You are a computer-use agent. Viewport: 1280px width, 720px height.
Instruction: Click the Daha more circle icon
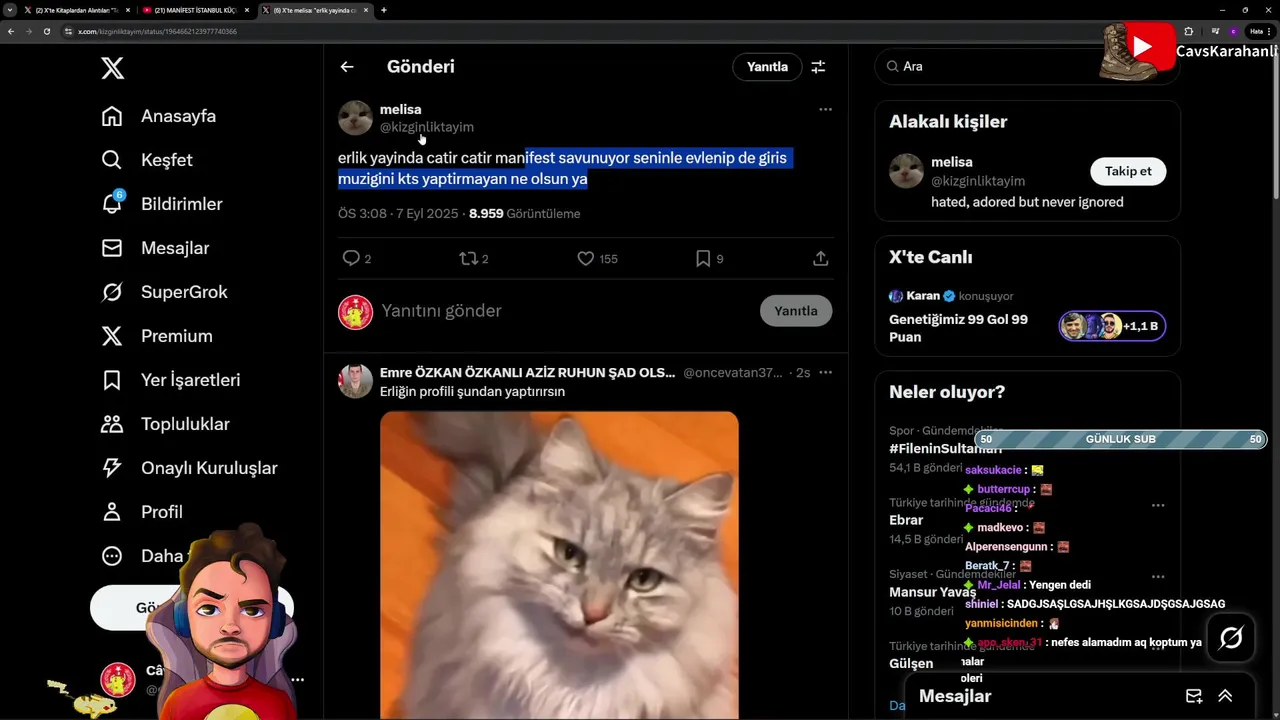[x=112, y=556]
